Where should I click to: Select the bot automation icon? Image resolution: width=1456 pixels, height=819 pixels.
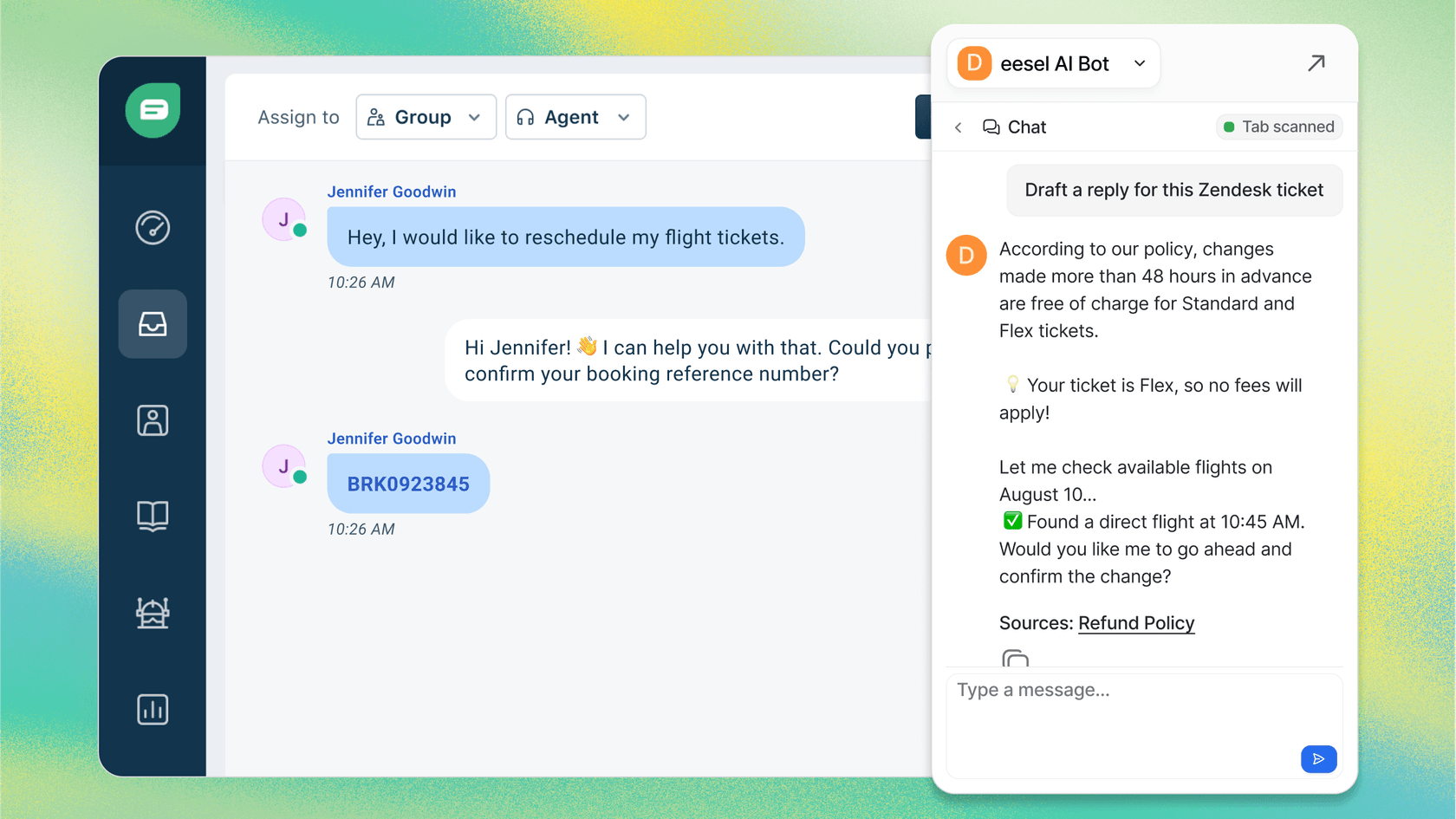click(x=153, y=614)
